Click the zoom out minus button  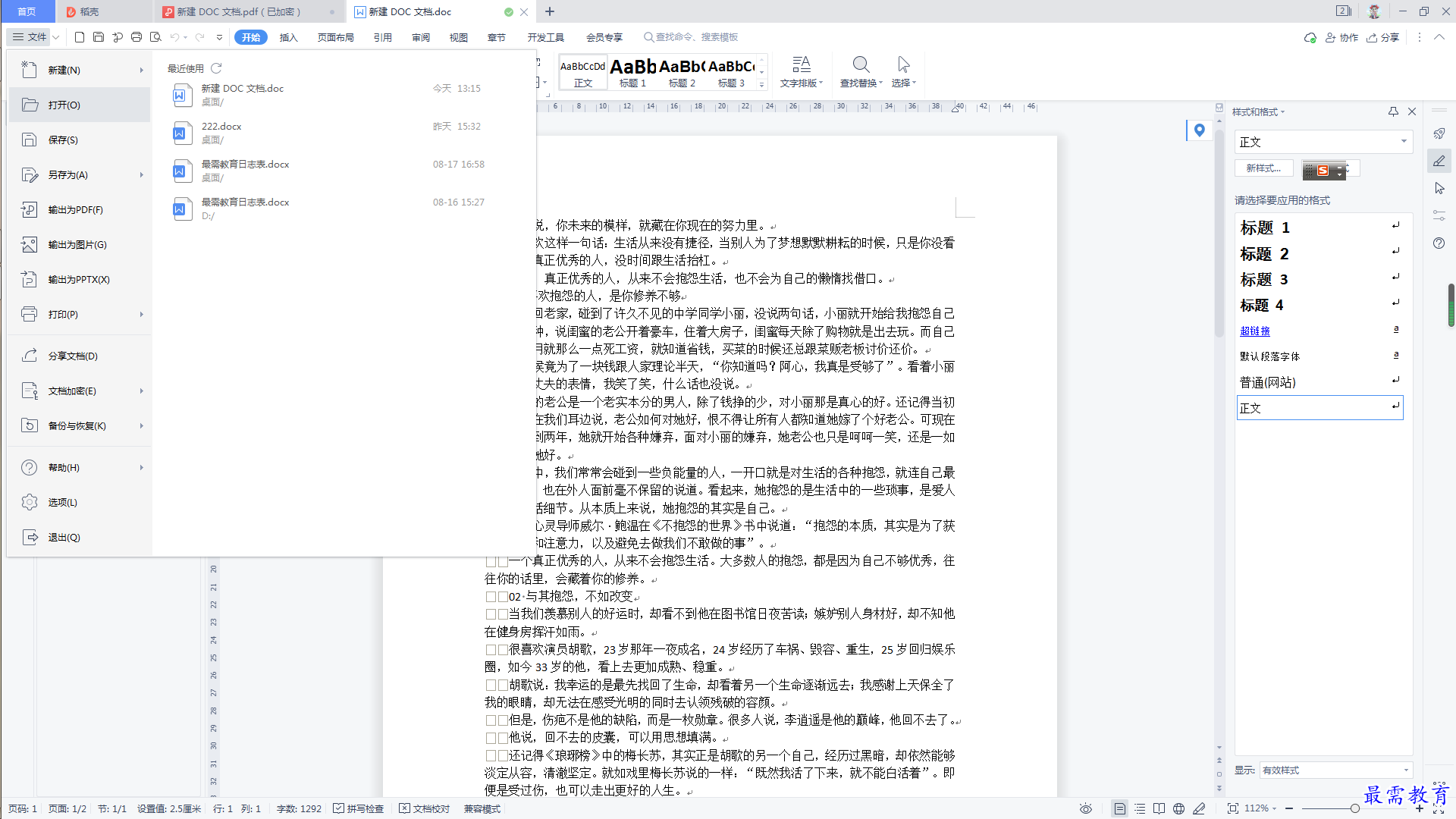click(x=1289, y=808)
